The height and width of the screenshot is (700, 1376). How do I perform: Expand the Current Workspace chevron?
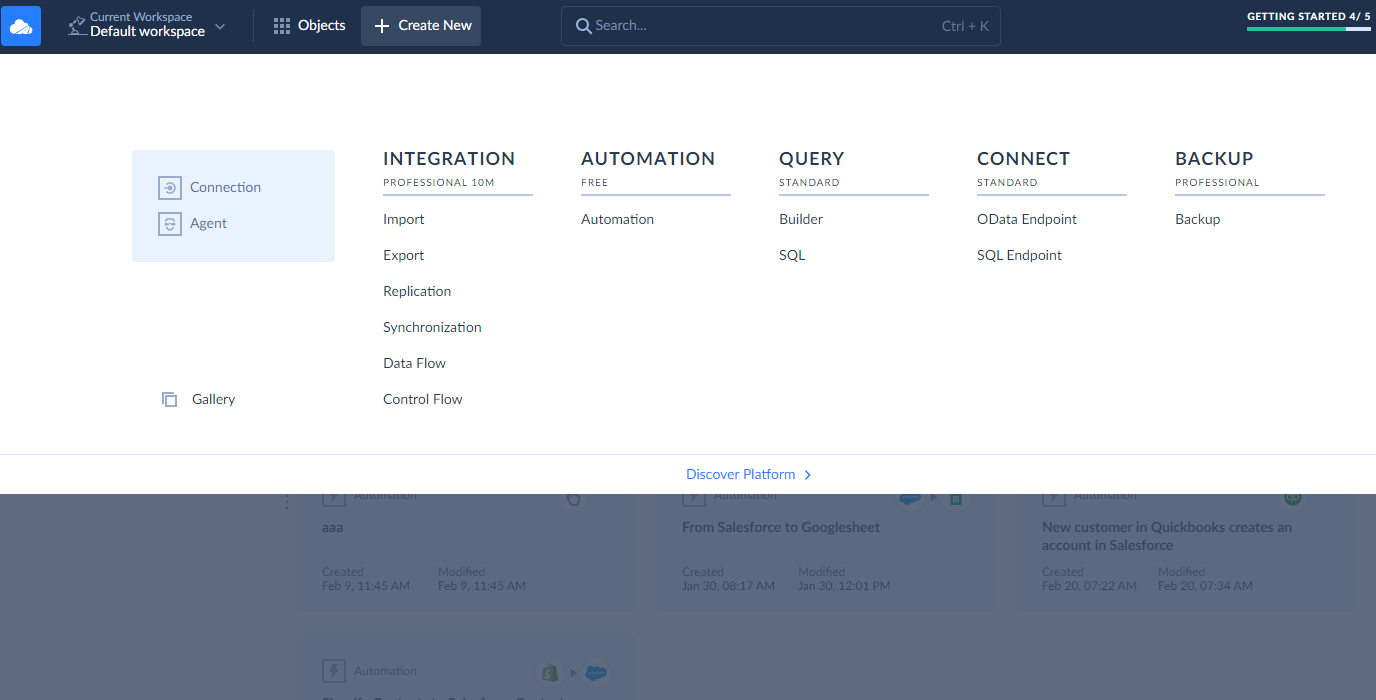point(219,28)
